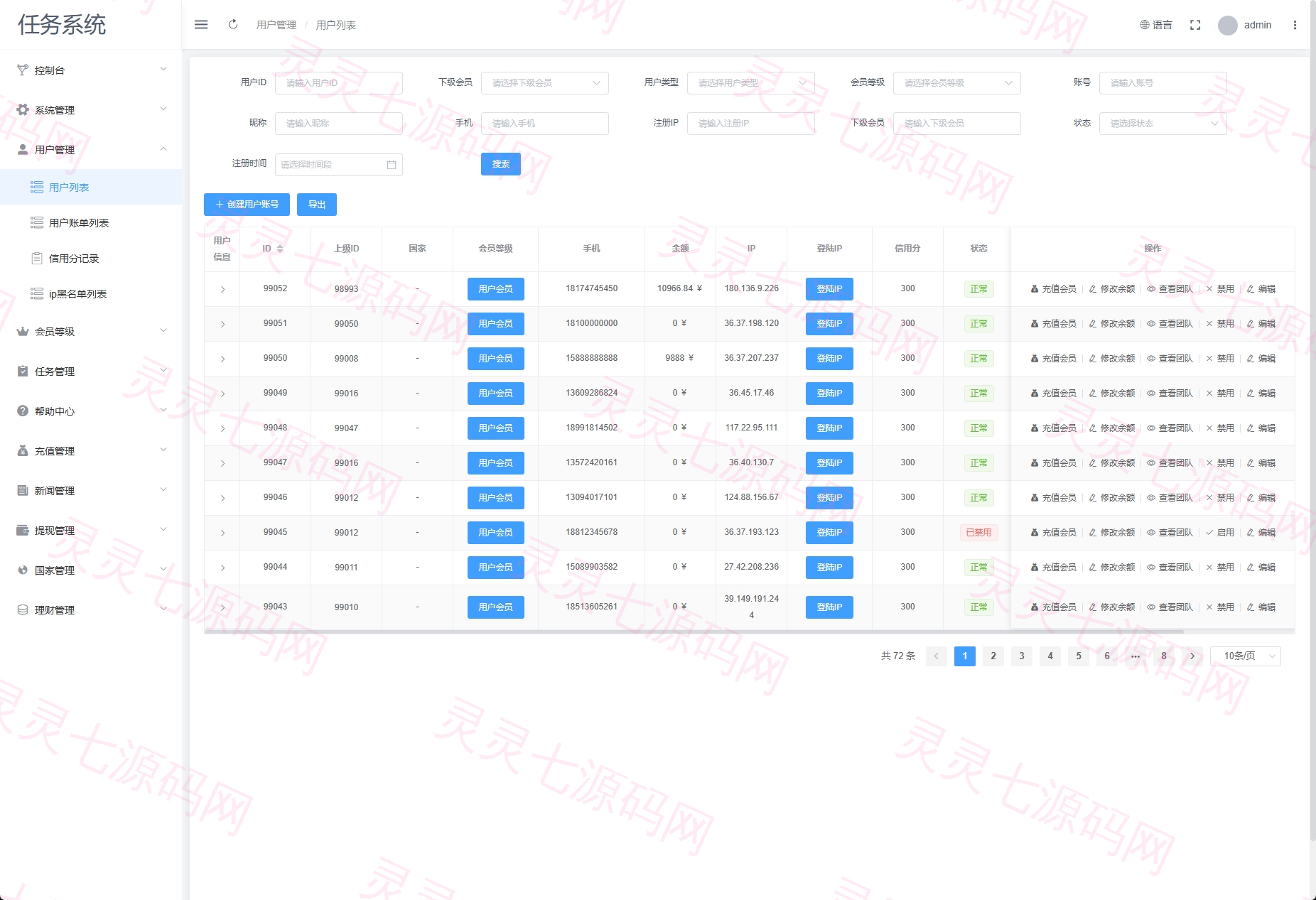
Task: Click the calendar icon in 注册时间 field
Action: (x=392, y=165)
